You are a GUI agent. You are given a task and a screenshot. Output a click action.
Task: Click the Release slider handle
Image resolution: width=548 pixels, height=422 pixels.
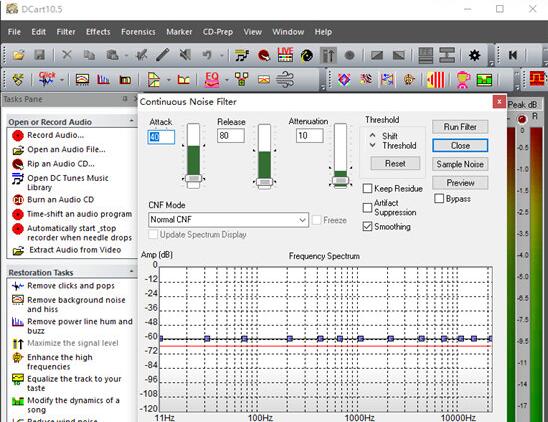pos(265,182)
